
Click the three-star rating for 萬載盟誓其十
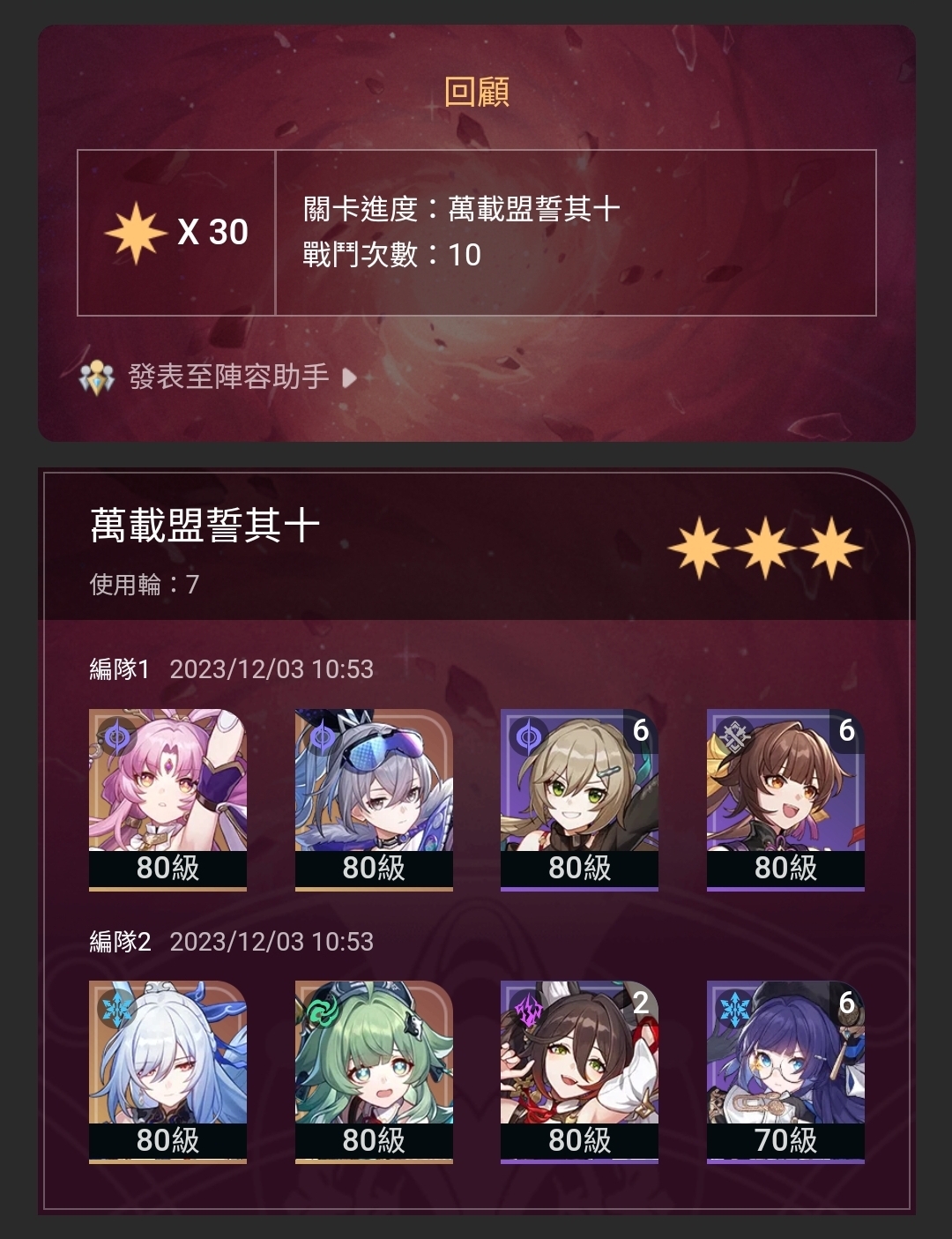click(765, 548)
